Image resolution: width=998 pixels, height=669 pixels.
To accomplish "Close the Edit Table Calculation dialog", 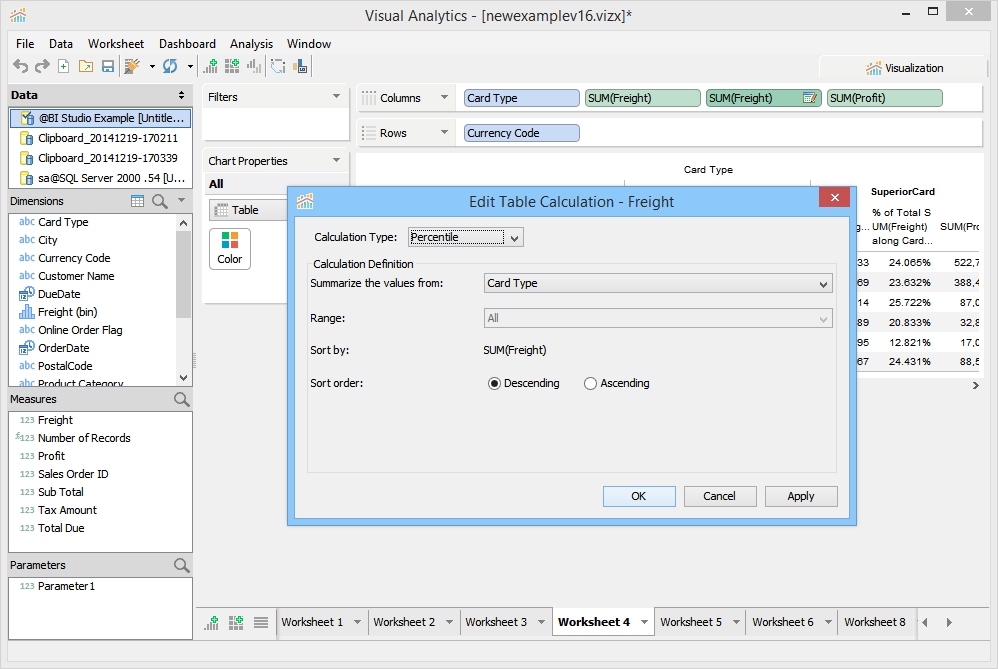I will [x=834, y=197].
